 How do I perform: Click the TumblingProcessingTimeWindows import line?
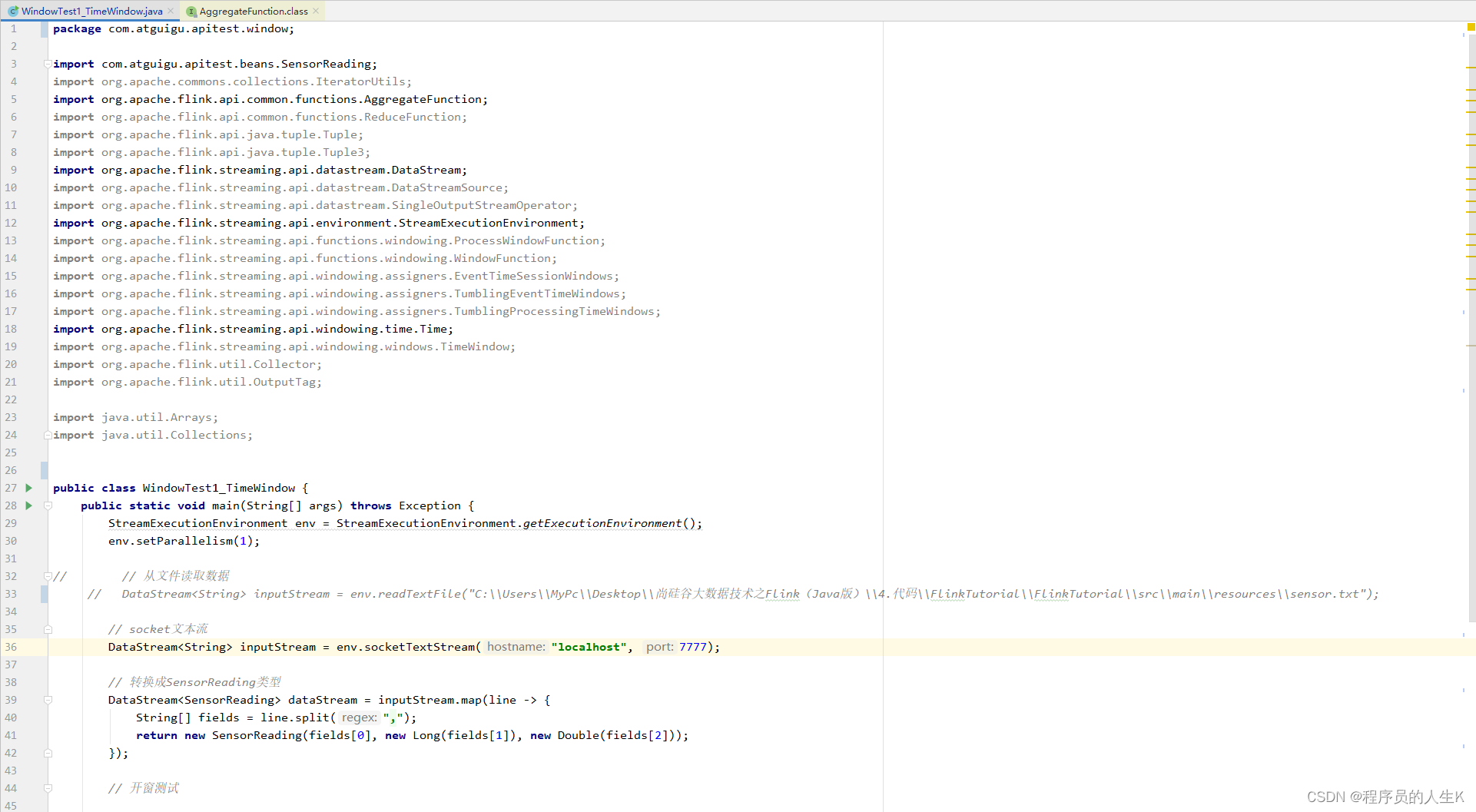point(357,311)
